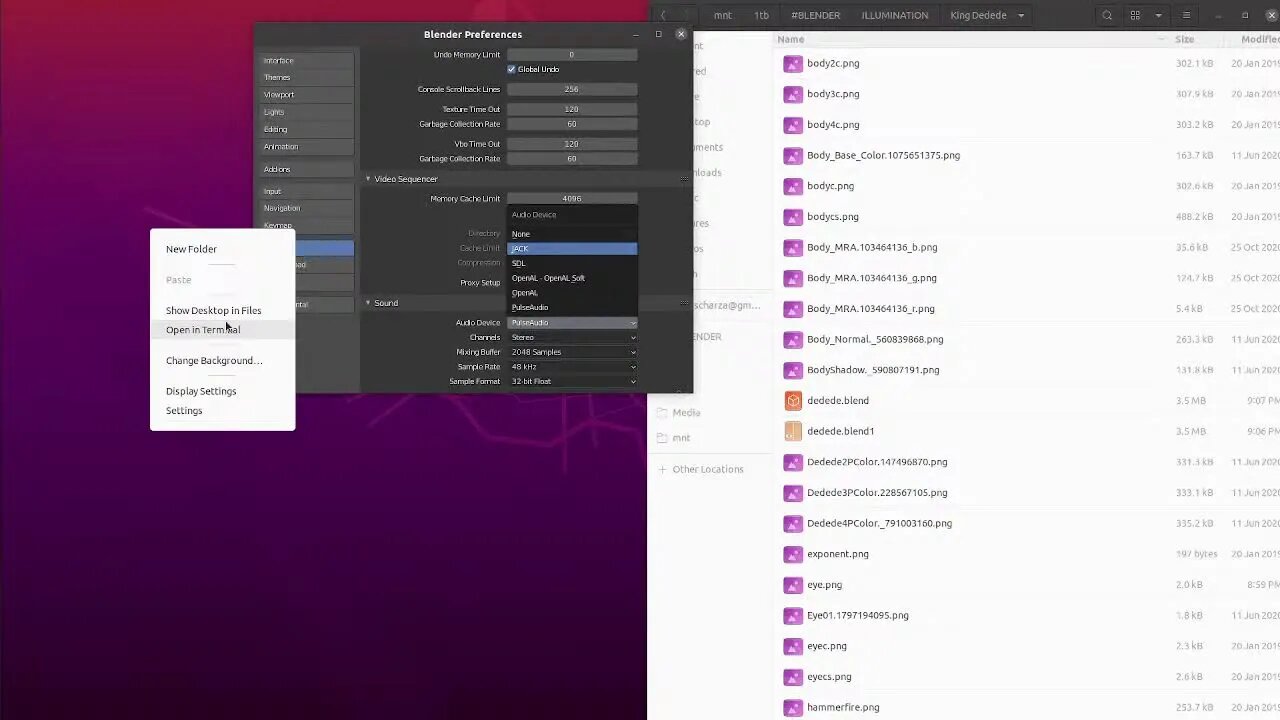Open the Animation preferences tab

pos(306,146)
